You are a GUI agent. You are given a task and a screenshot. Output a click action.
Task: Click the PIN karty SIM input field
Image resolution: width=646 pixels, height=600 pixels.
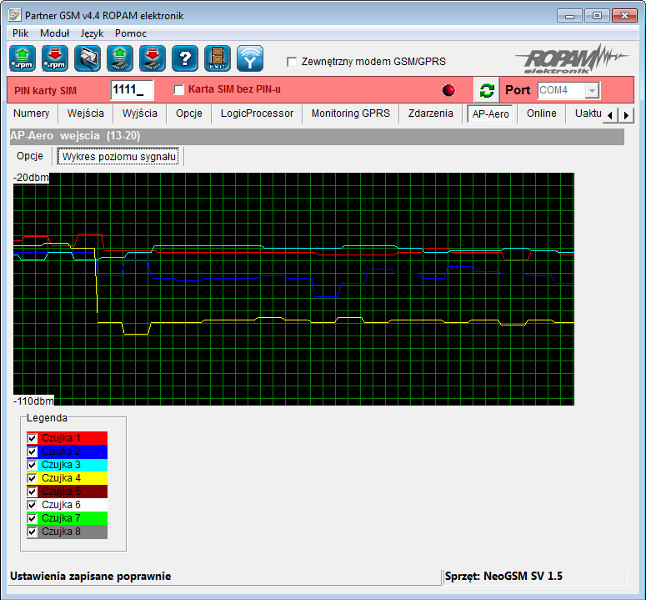[131, 90]
